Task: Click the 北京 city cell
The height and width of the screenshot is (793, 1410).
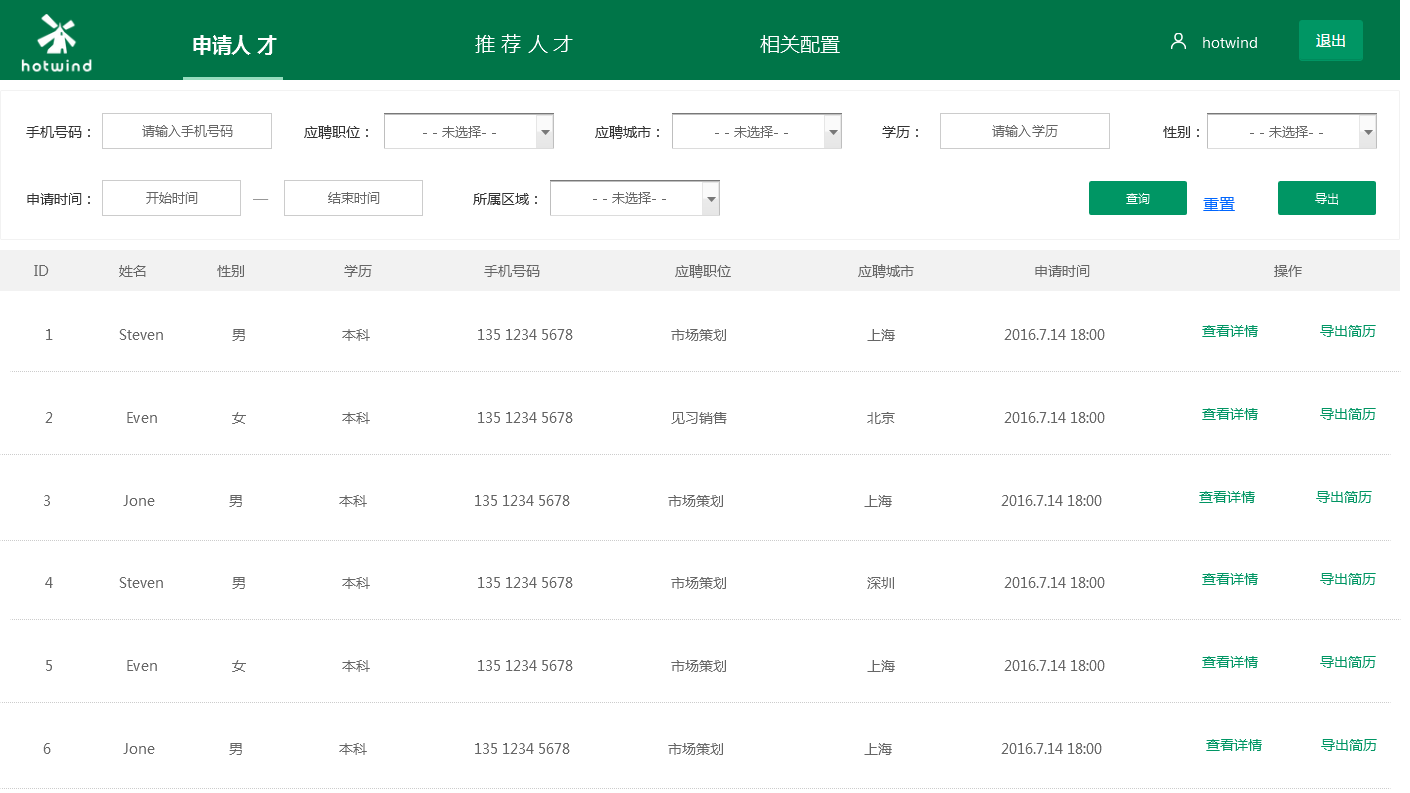Action: (x=881, y=418)
